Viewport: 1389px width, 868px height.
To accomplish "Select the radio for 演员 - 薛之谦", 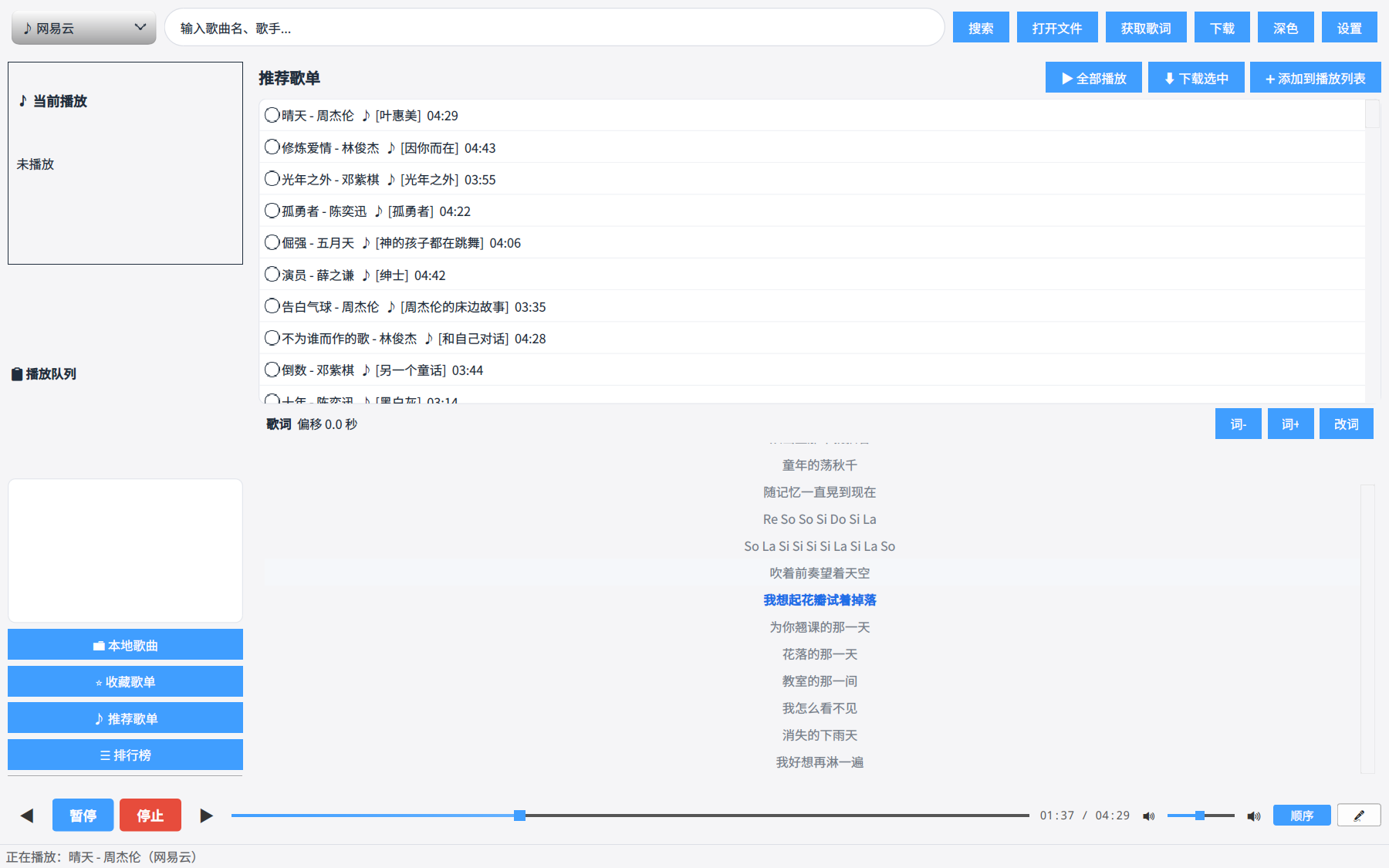I will point(272,274).
